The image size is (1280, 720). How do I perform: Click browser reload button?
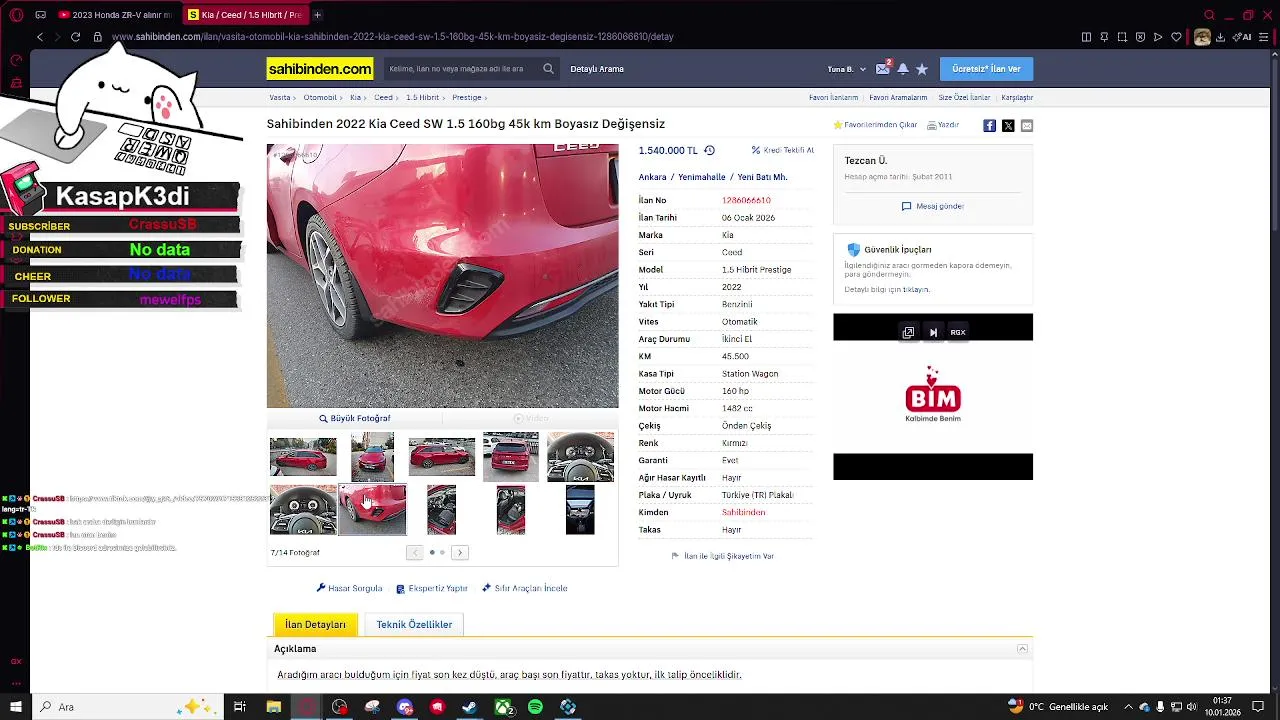(x=75, y=37)
